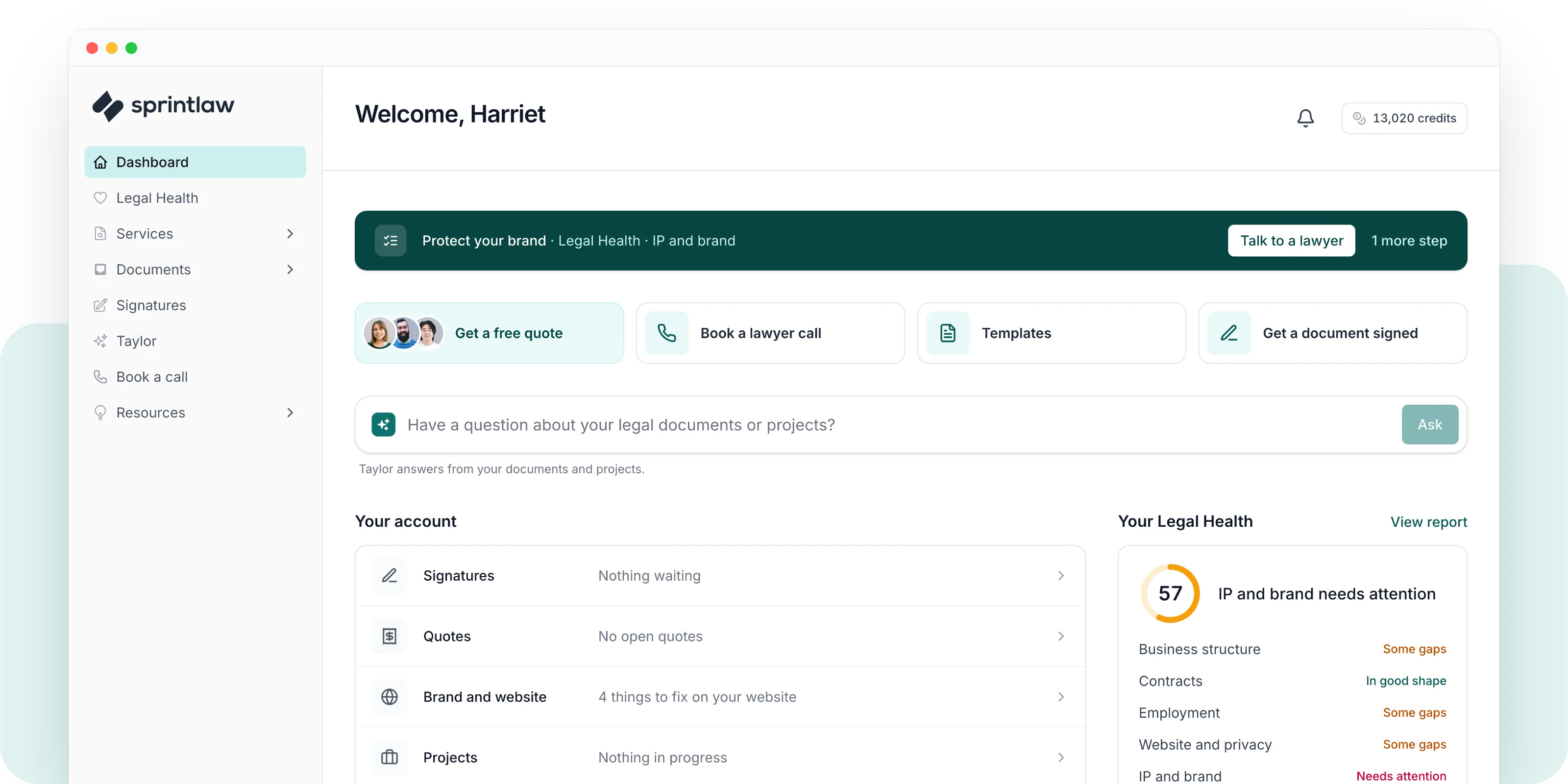Viewport: 1568px width, 784px height.
Task: Click the 57 legal health score ring
Action: coord(1170,593)
